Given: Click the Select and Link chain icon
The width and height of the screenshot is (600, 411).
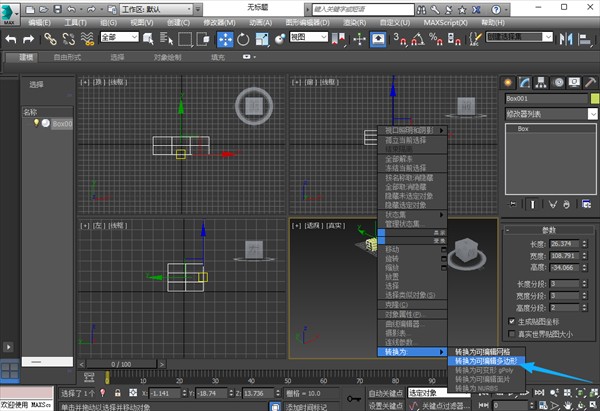Looking at the screenshot, I should tap(48, 39).
